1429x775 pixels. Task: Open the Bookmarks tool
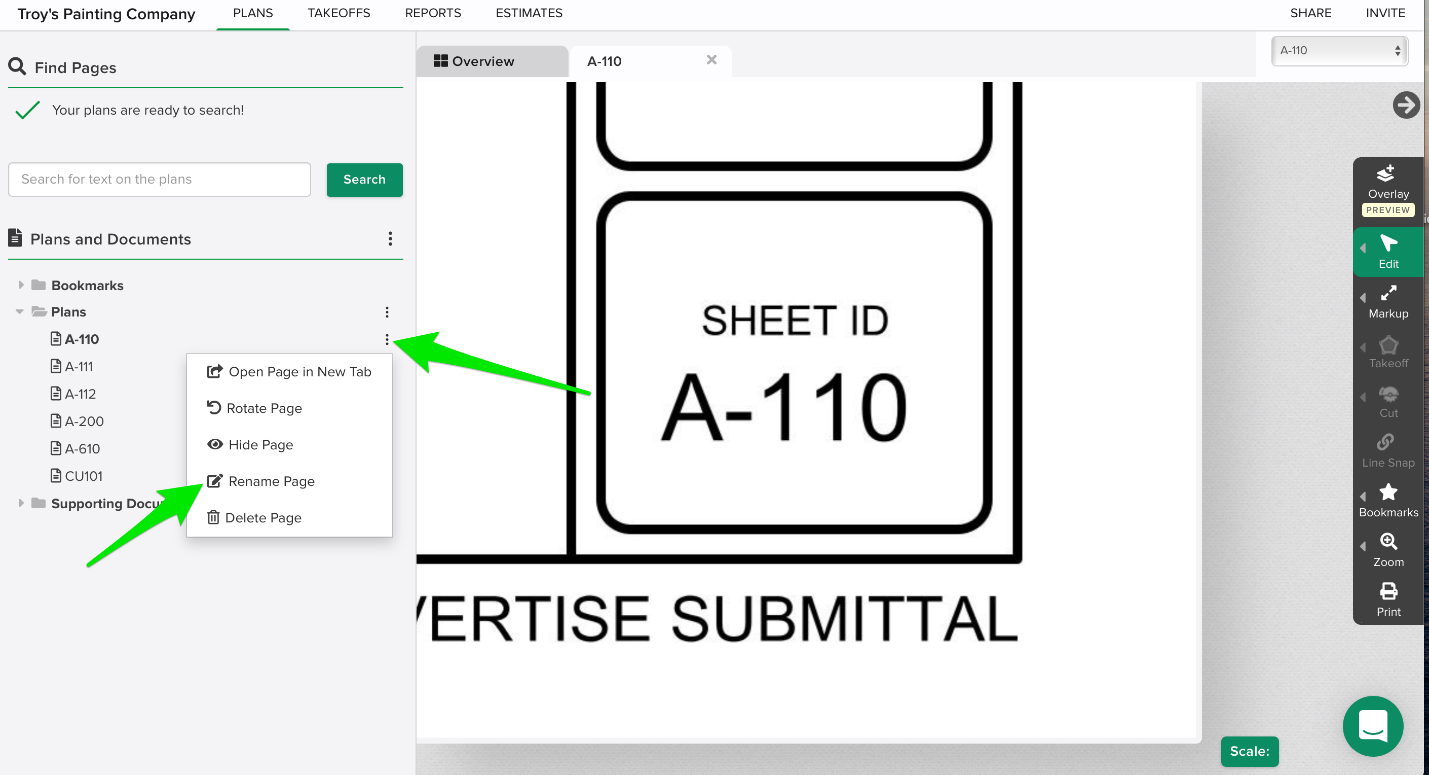click(1388, 501)
